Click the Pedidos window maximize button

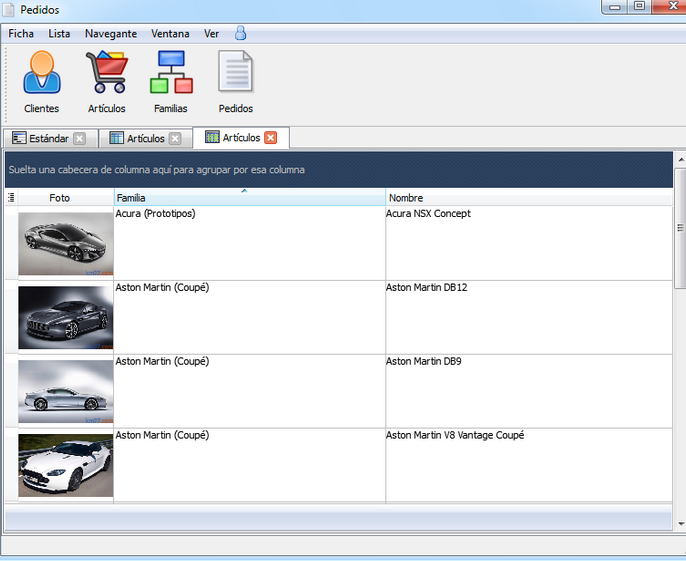click(x=639, y=6)
